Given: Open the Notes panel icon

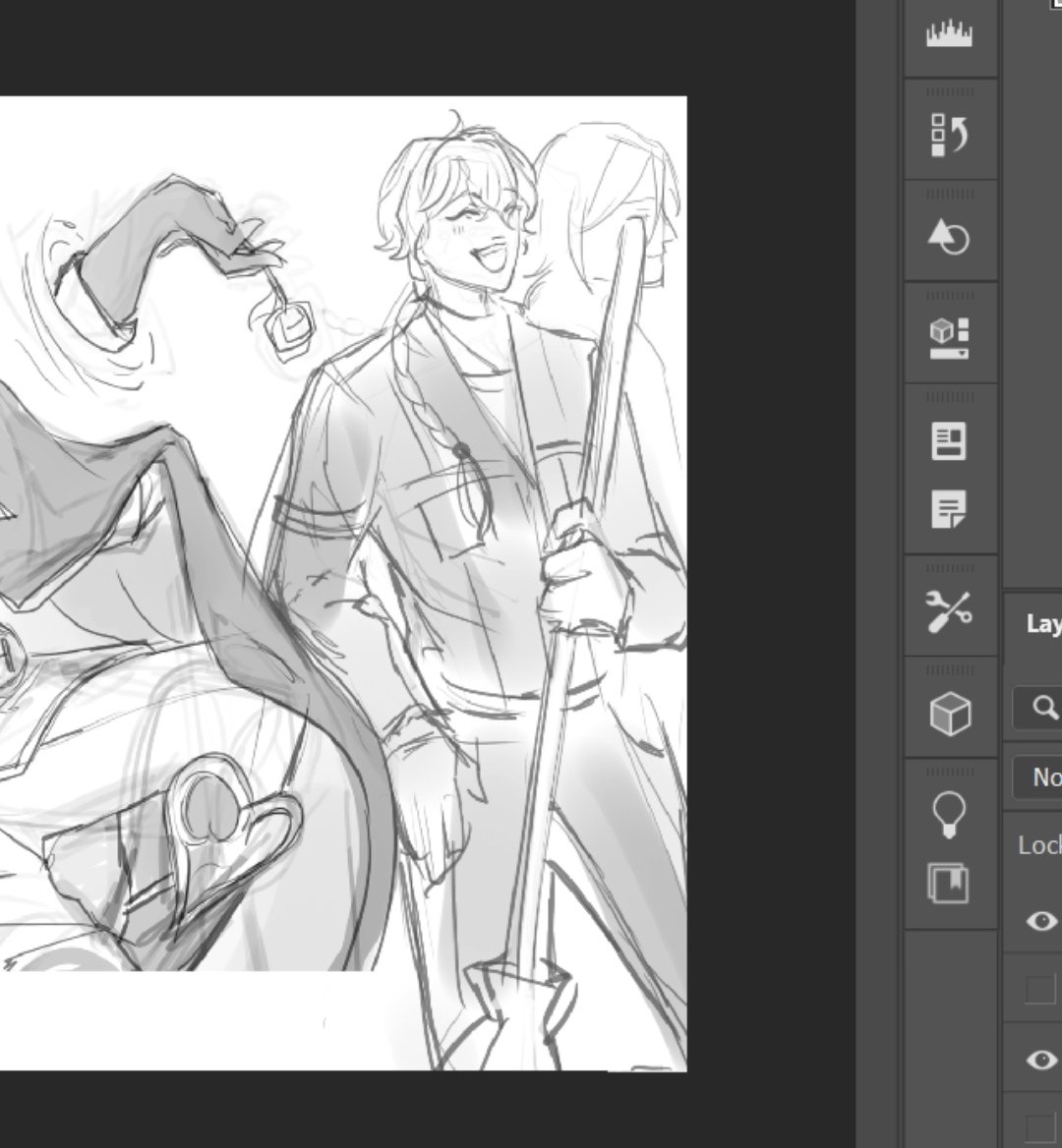Looking at the screenshot, I should (x=949, y=509).
